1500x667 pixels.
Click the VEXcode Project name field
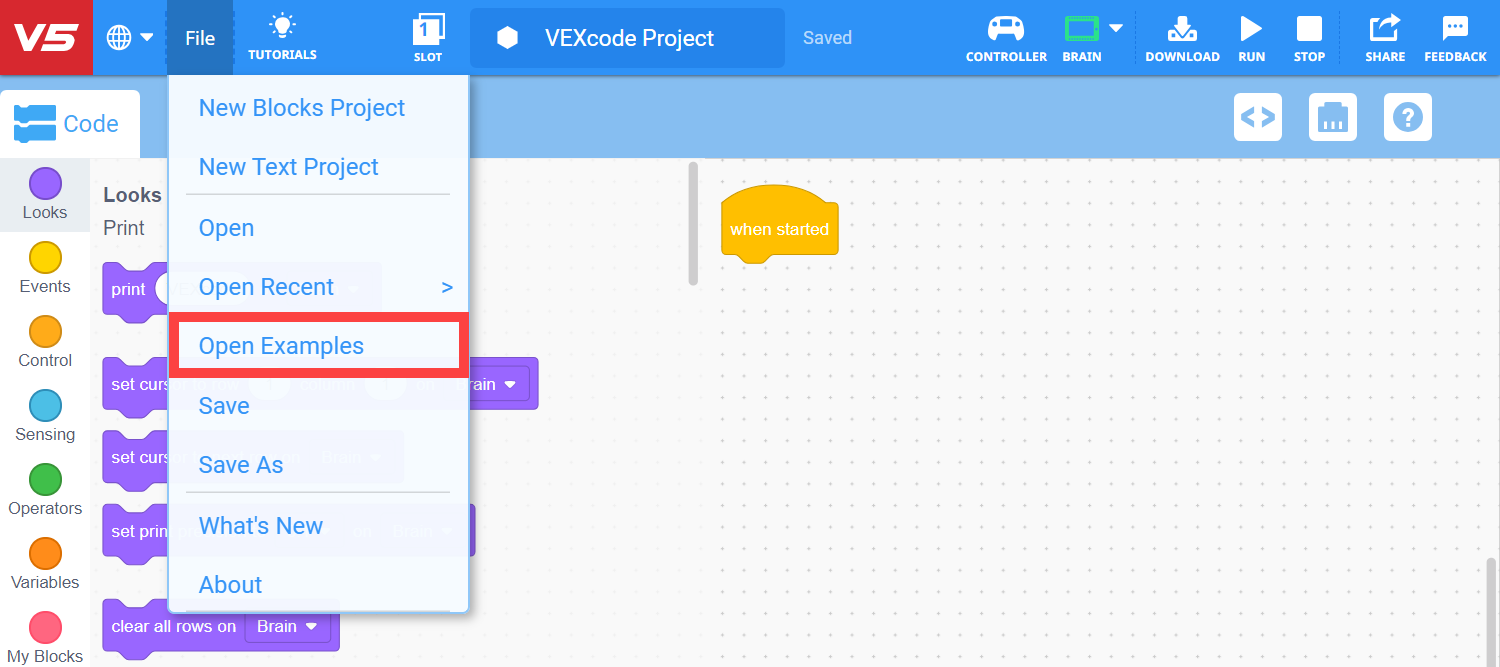[627, 37]
